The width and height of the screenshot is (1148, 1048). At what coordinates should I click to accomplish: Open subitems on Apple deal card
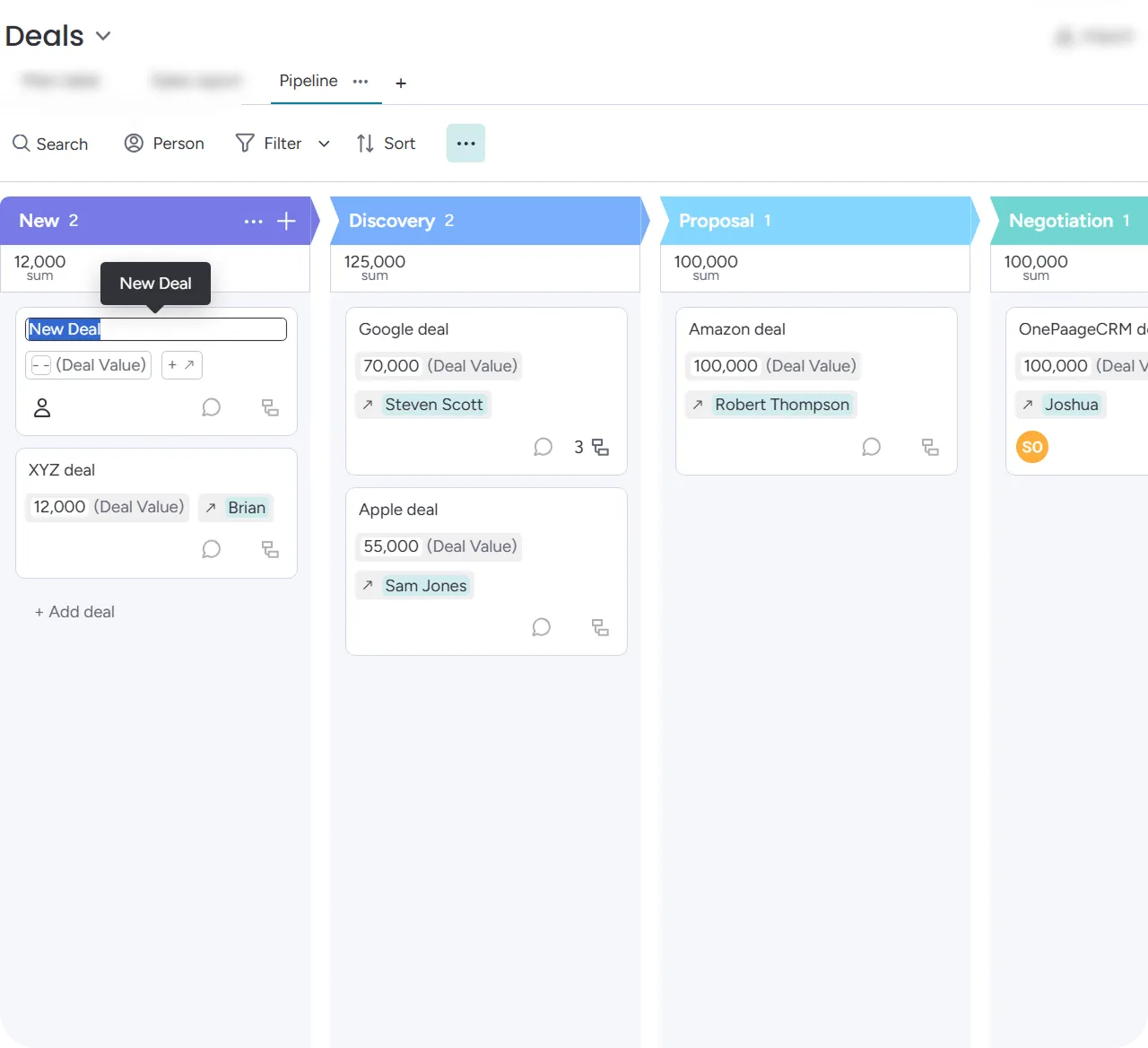(x=600, y=627)
